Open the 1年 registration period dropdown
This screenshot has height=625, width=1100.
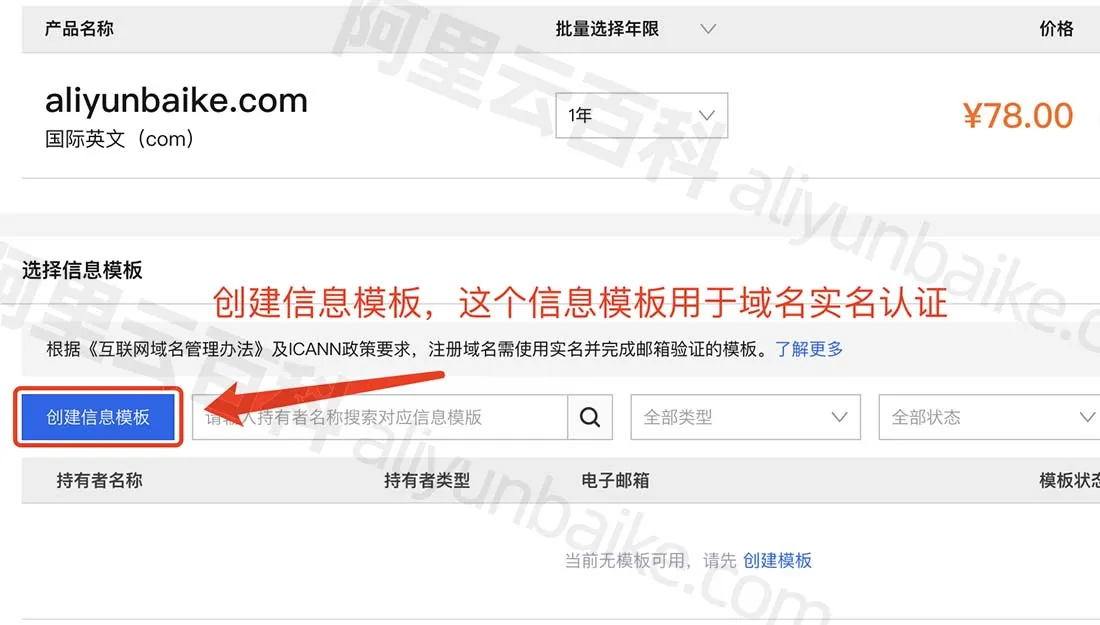coord(641,115)
